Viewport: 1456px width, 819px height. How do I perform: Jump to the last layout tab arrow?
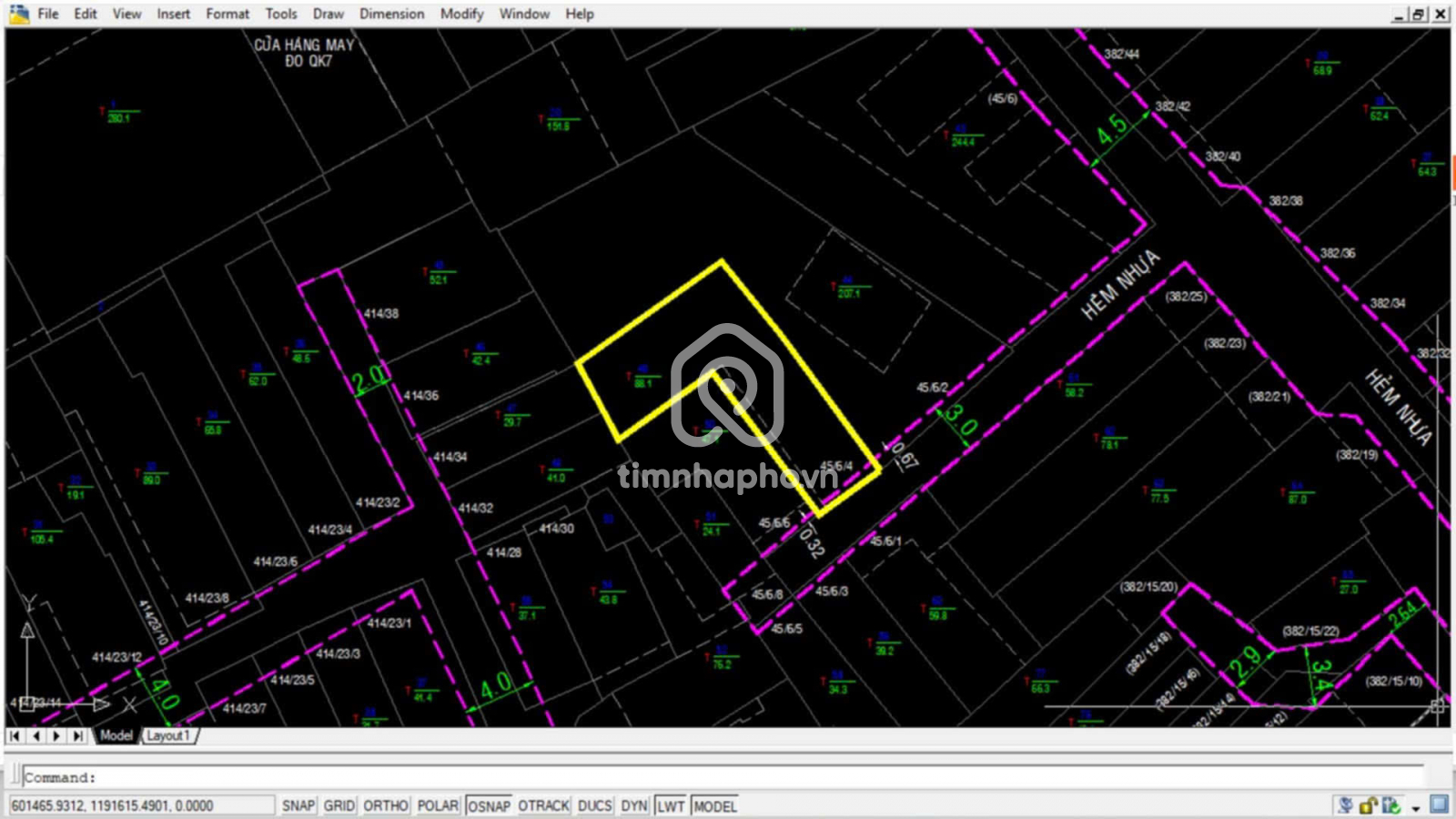point(78,735)
